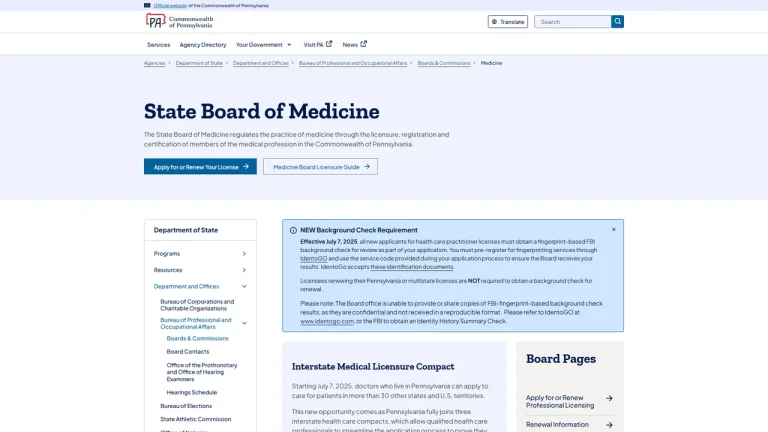
Task: Click the info icon in the alert
Action: [293, 230]
